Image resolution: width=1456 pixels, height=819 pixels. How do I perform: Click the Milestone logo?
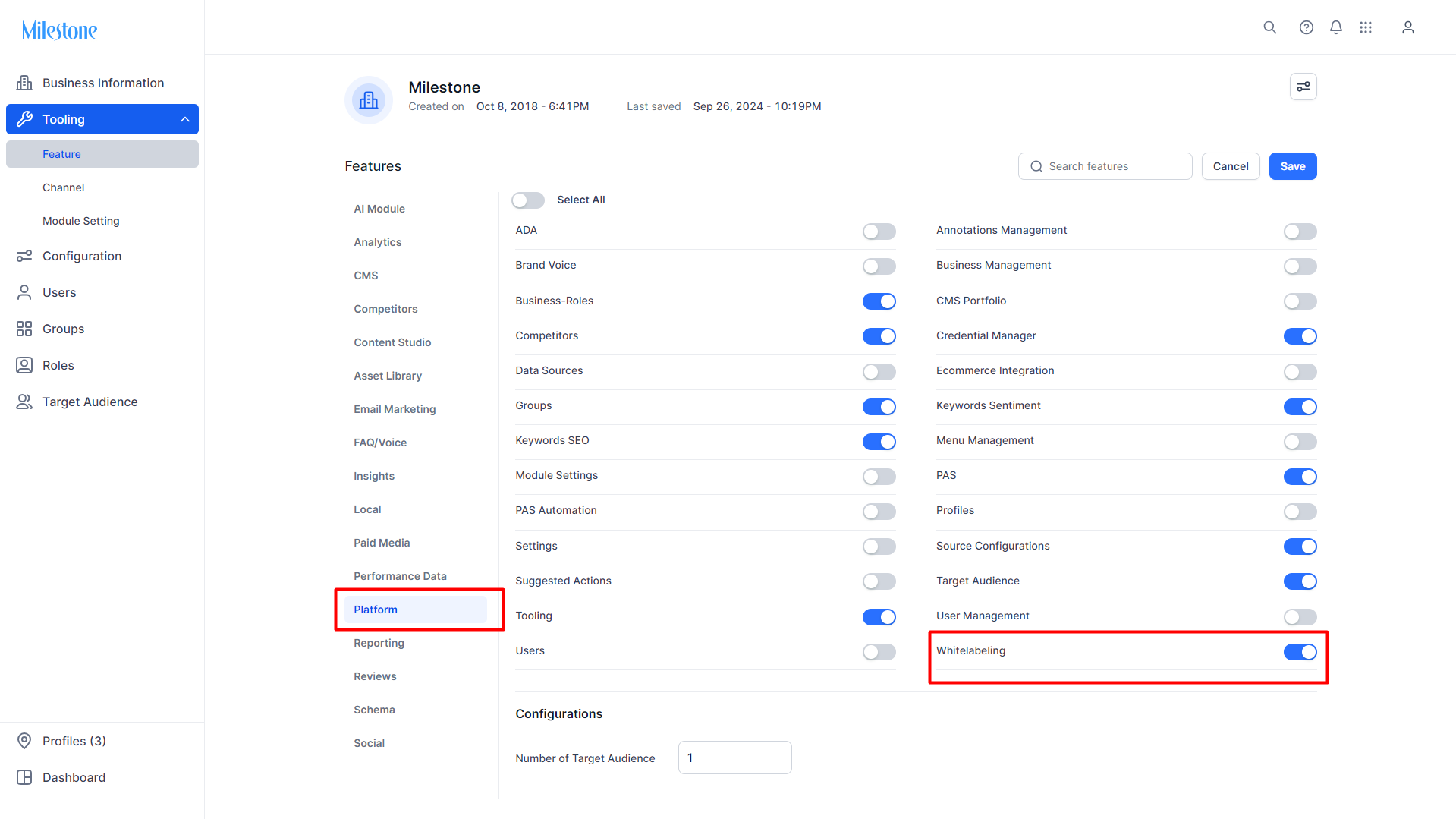pos(59,30)
